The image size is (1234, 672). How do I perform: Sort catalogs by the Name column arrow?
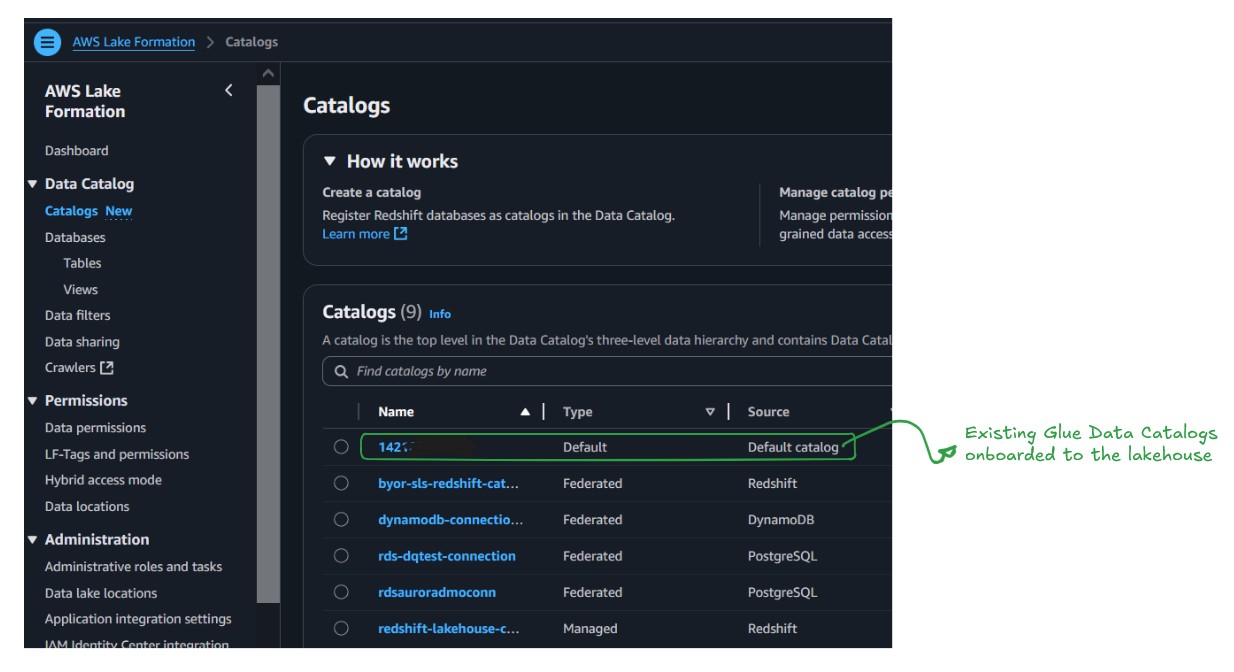(x=525, y=412)
